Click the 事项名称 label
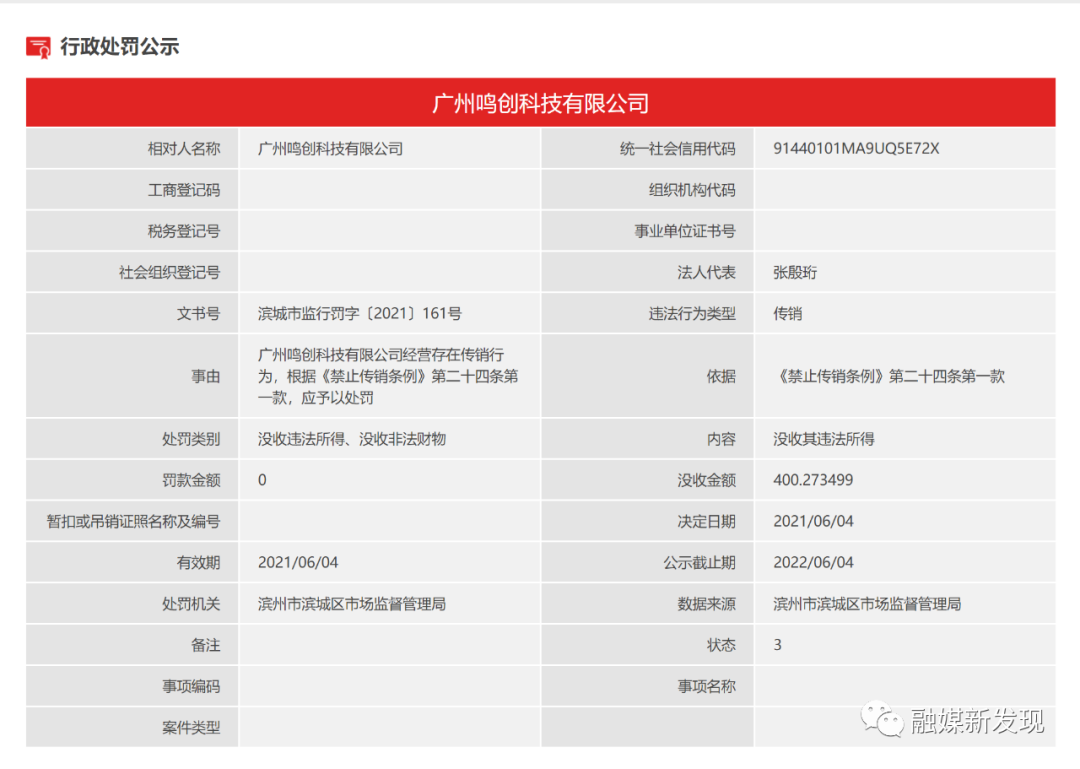 [x=706, y=687]
